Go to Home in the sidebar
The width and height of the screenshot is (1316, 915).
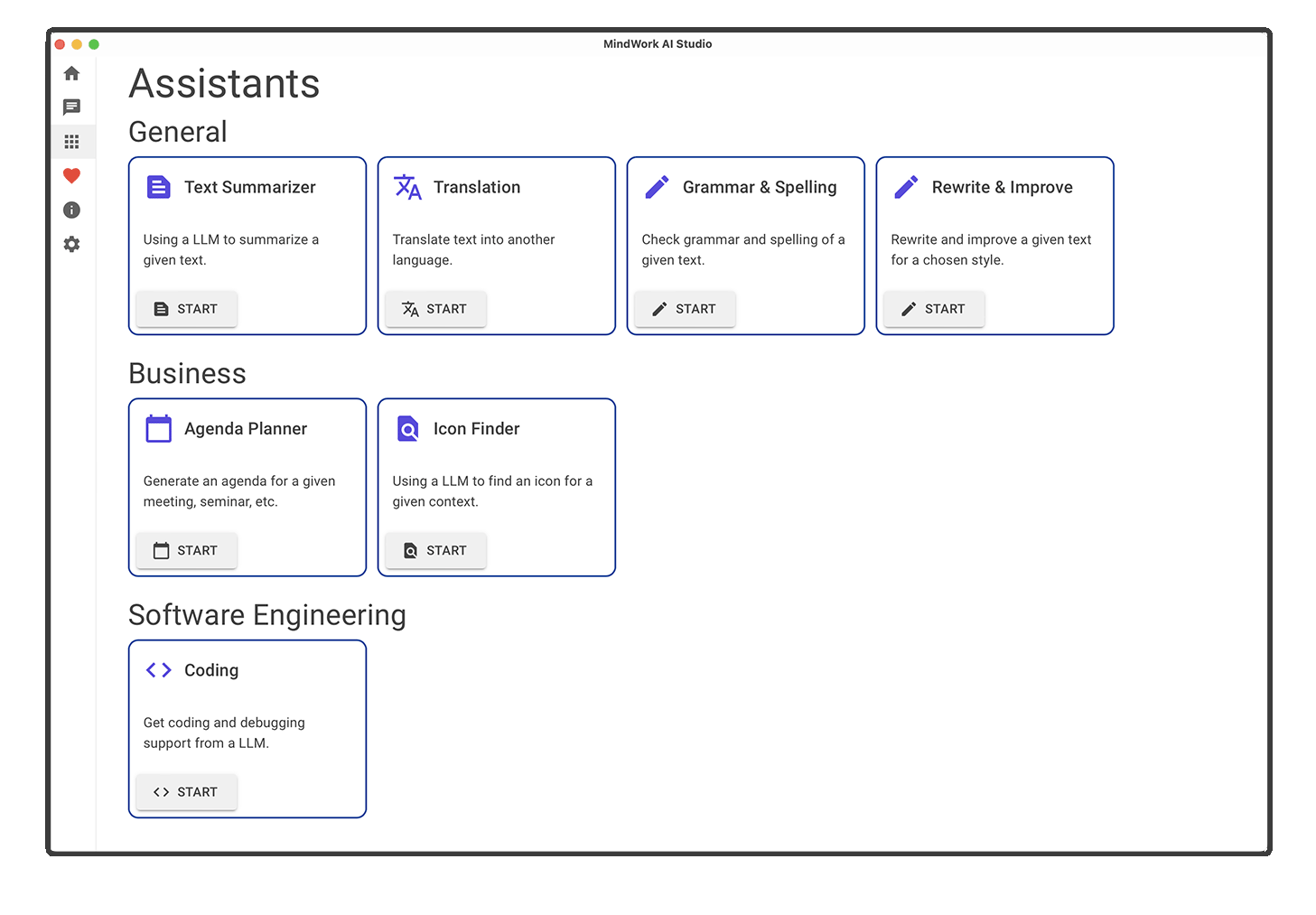[72, 73]
